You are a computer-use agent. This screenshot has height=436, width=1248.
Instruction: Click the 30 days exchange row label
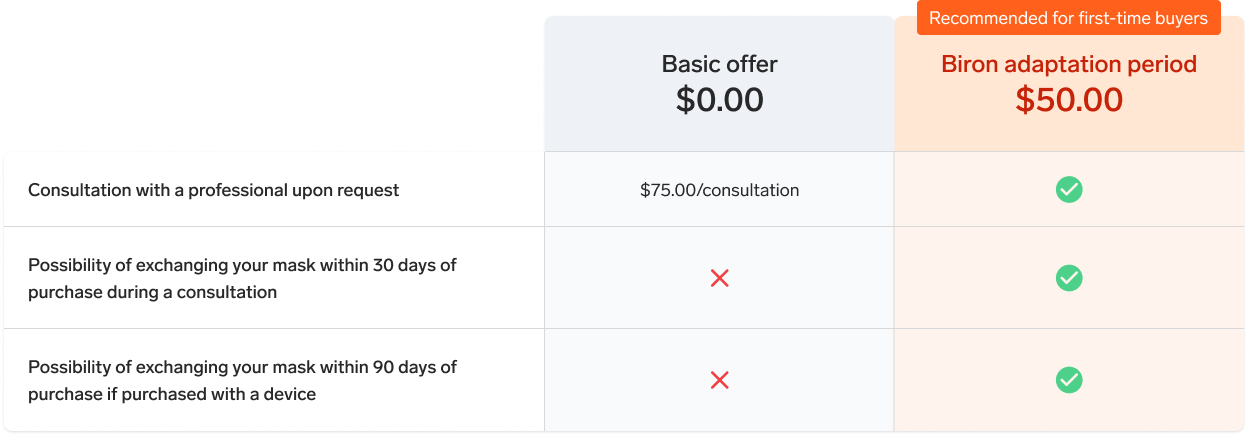(242, 279)
